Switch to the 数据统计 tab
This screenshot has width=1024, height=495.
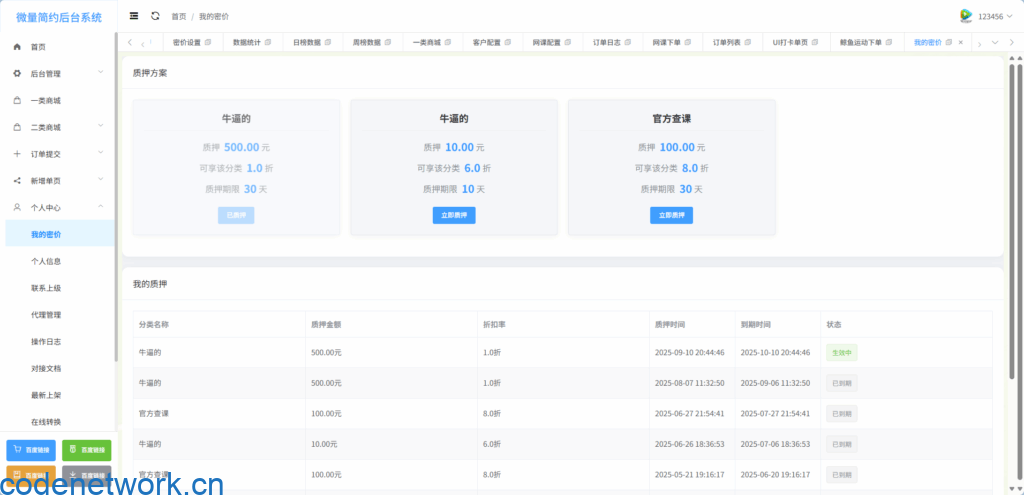(246, 43)
